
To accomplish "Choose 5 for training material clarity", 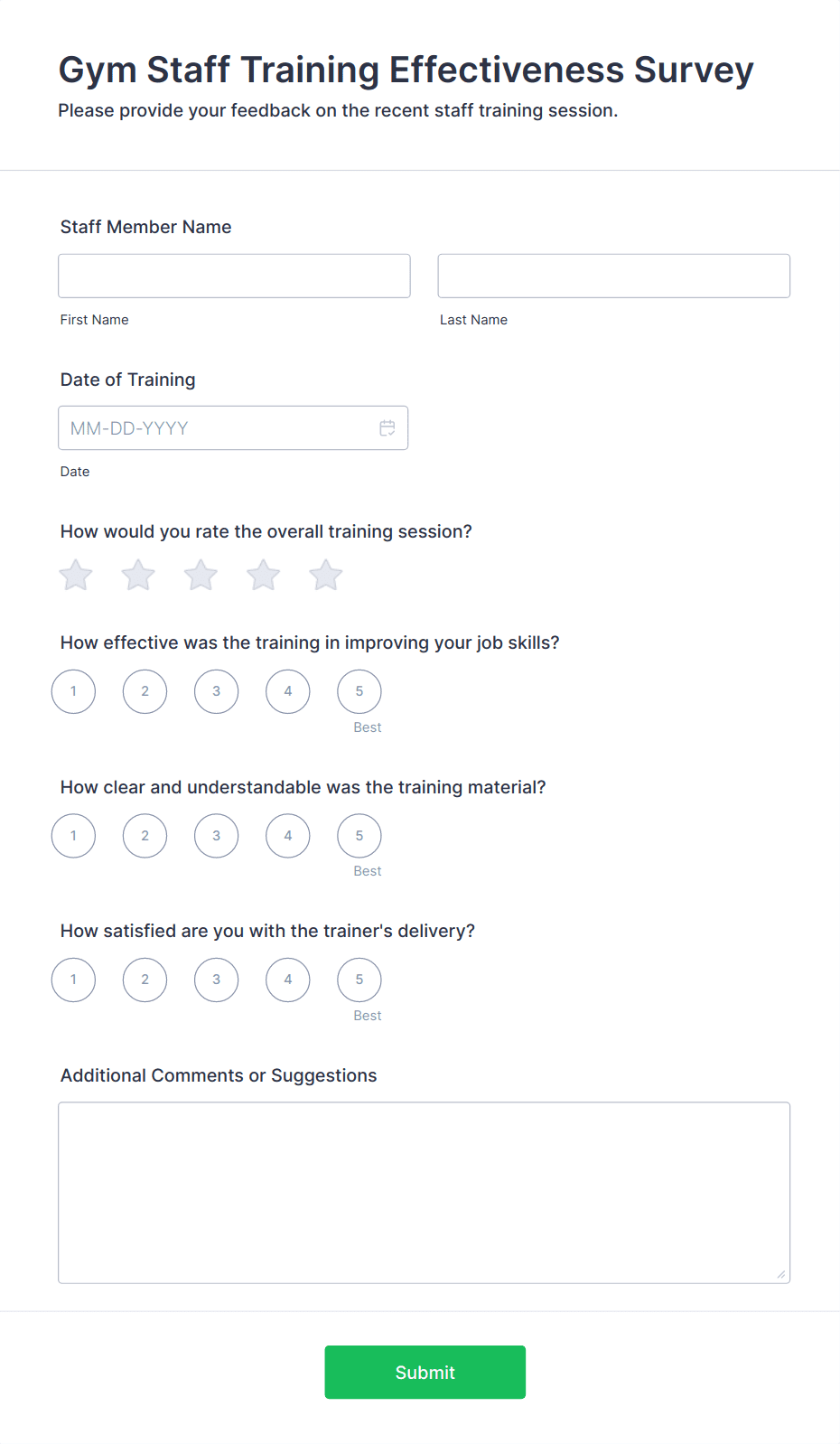I will coord(359,836).
